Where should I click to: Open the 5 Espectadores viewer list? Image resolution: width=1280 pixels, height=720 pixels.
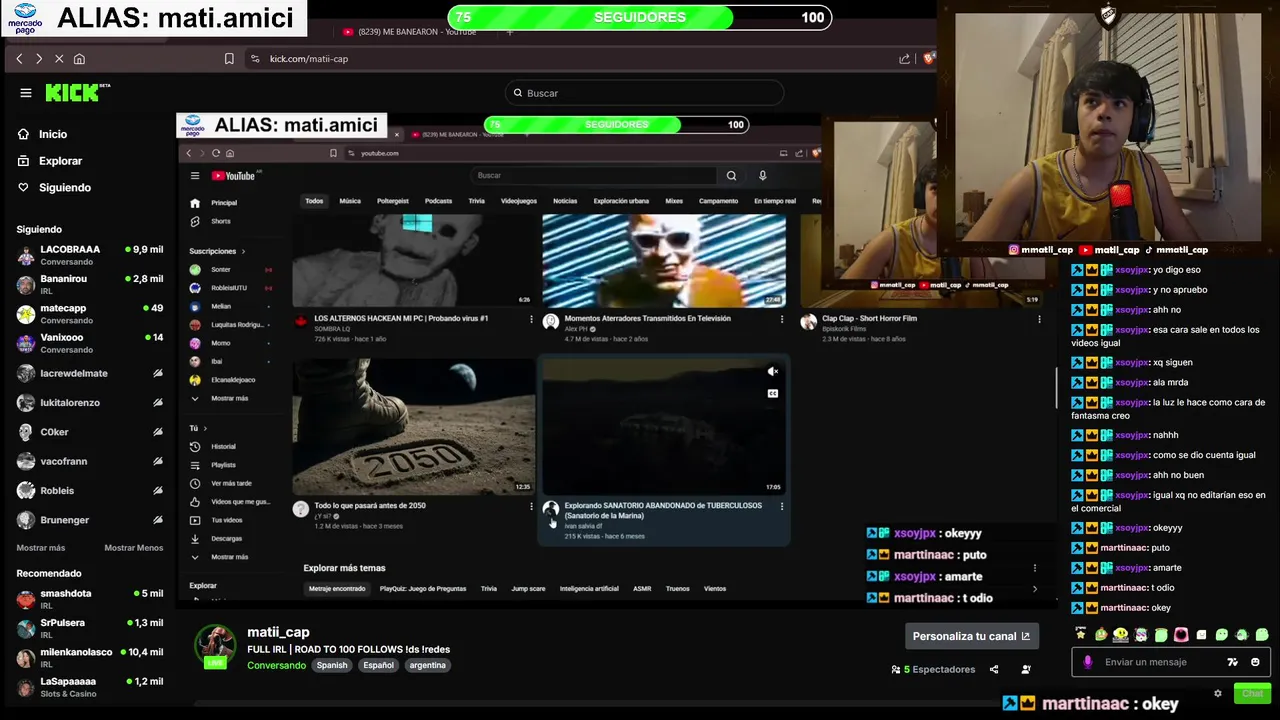[x=933, y=669]
